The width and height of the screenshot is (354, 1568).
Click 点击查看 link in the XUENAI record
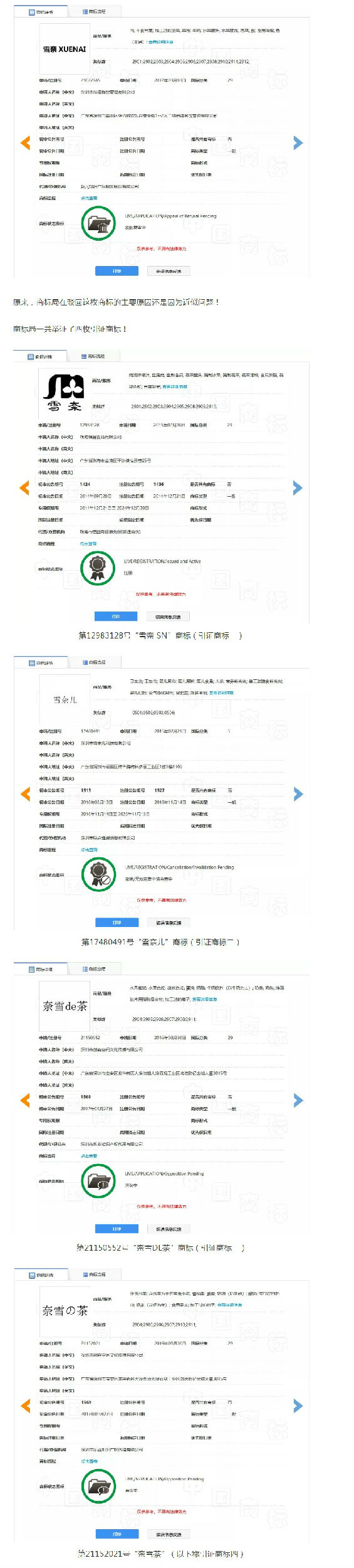pyautogui.click(x=88, y=198)
